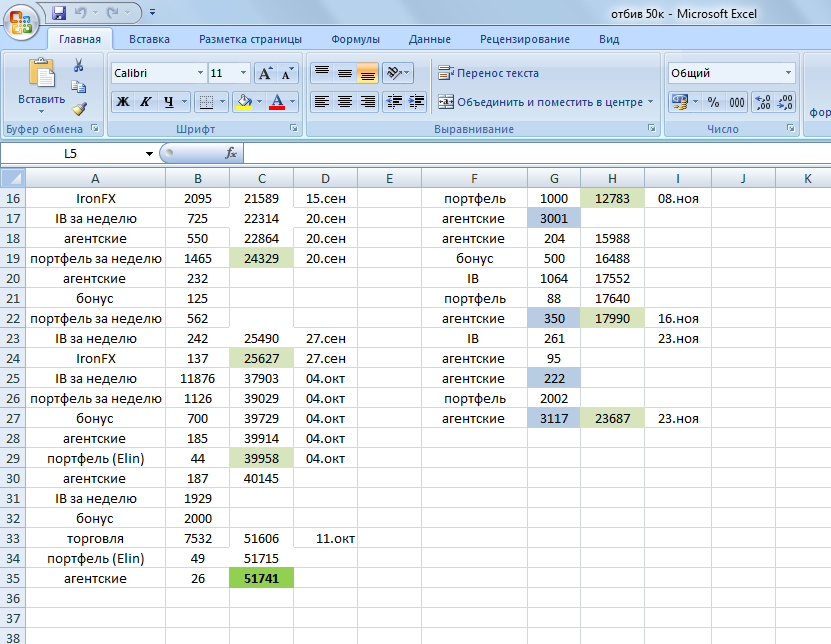
Task: Align text left
Action: click(x=321, y=102)
